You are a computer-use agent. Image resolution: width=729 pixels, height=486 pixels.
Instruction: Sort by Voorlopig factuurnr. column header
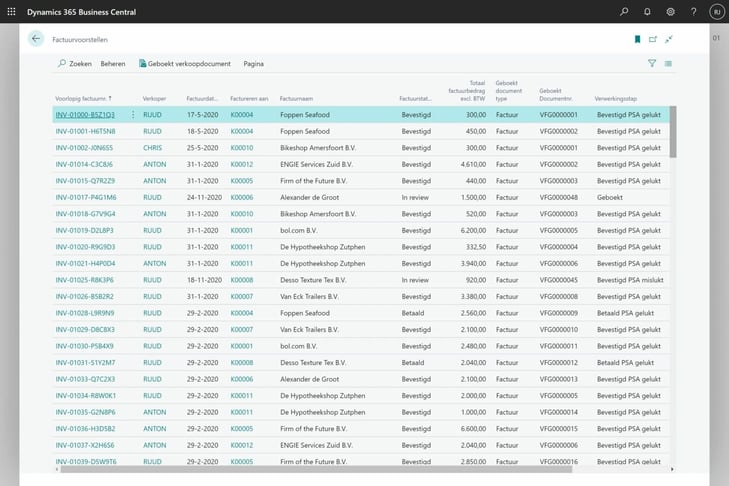pos(83,99)
